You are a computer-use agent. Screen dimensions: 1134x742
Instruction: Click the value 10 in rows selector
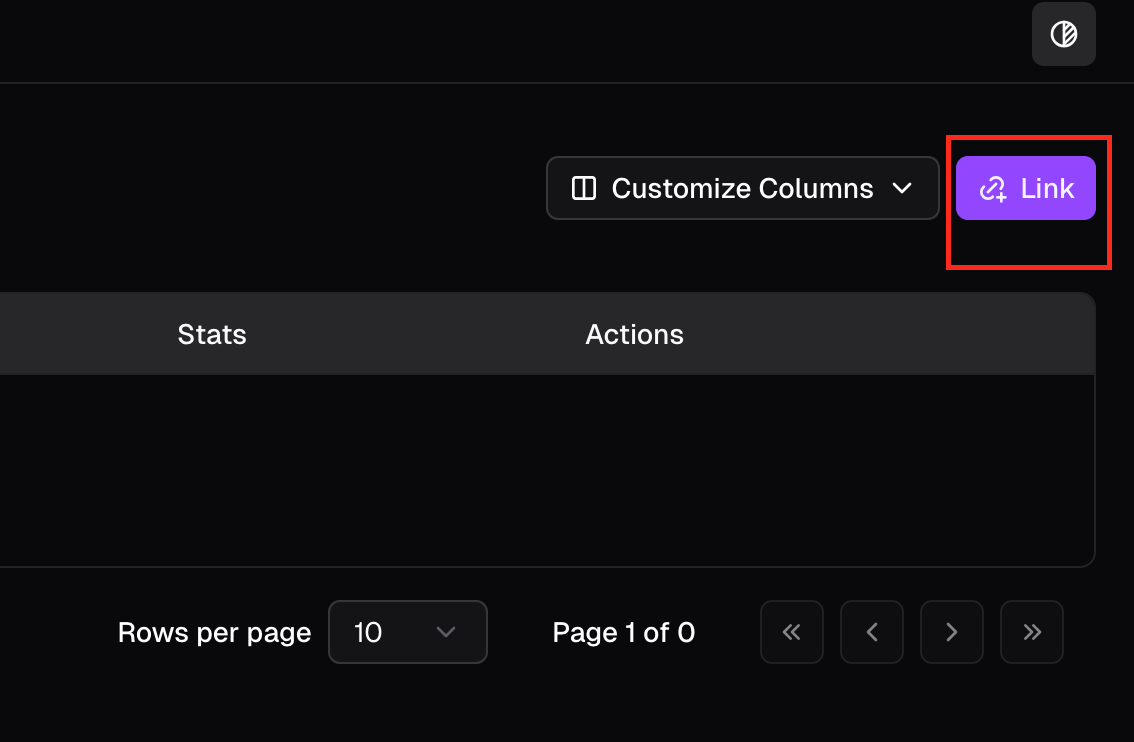(x=368, y=632)
